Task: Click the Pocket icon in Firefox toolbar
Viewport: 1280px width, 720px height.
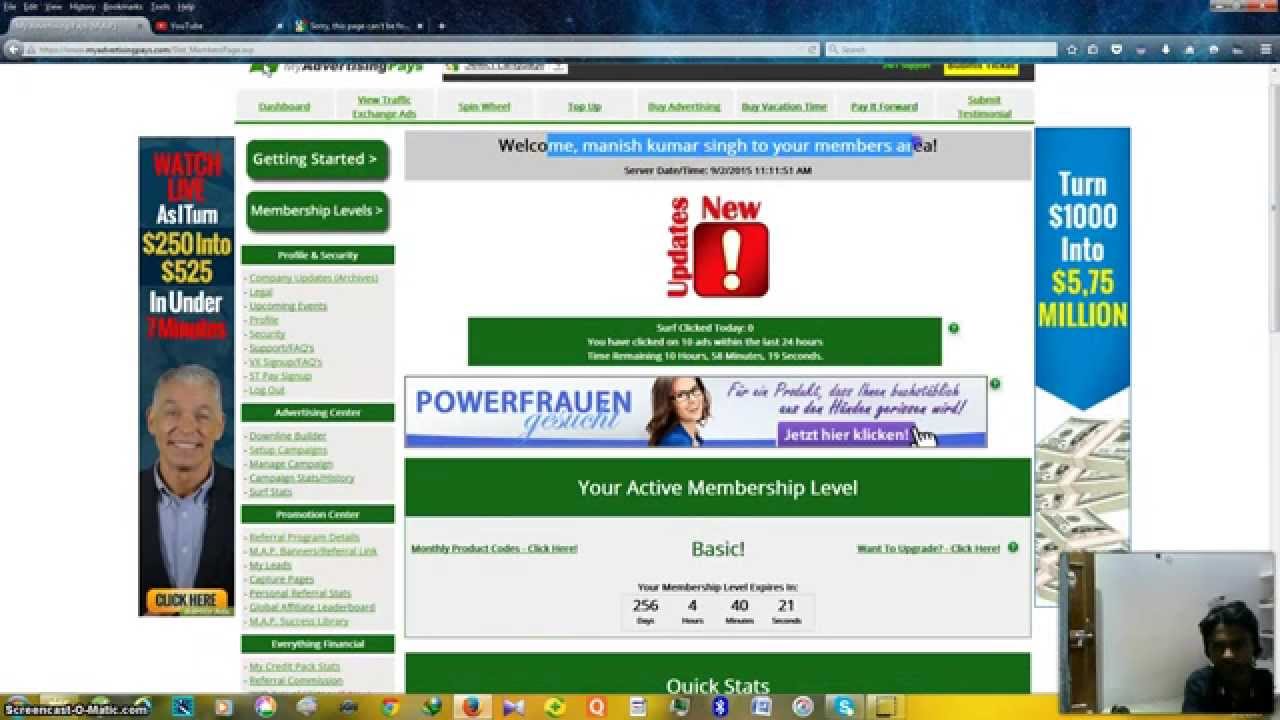Action: (1116, 49)
